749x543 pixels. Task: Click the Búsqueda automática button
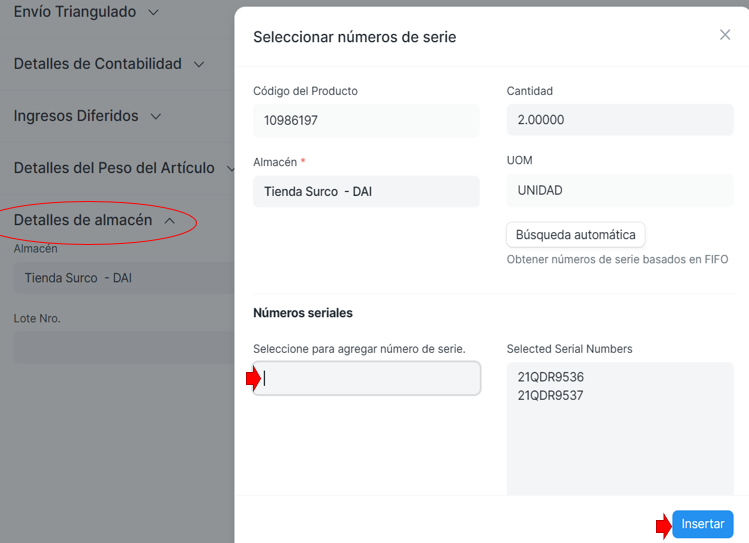[575, 235]
